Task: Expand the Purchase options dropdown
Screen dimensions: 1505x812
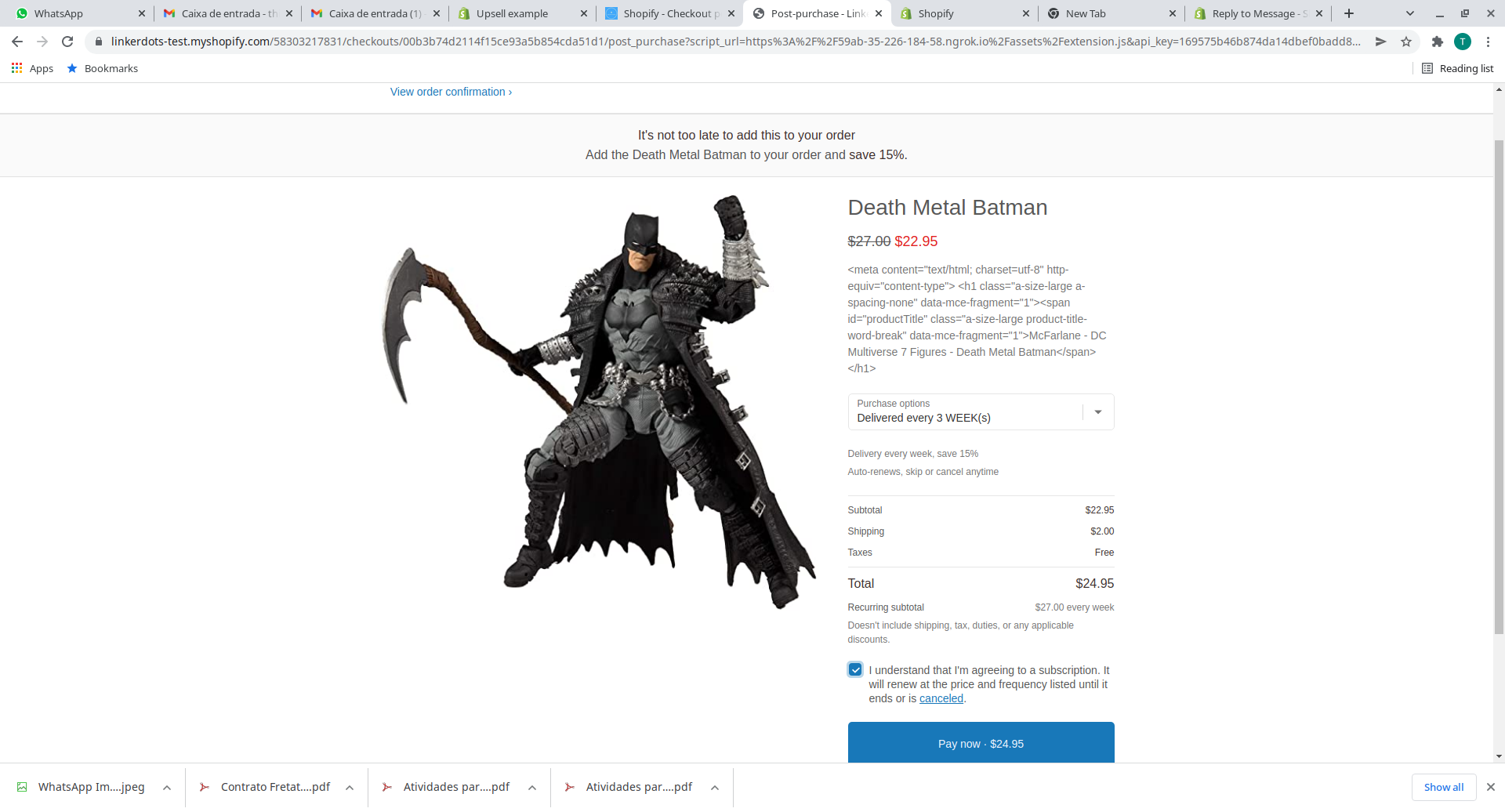Action: pyautogui.click(x=981, y=411)
